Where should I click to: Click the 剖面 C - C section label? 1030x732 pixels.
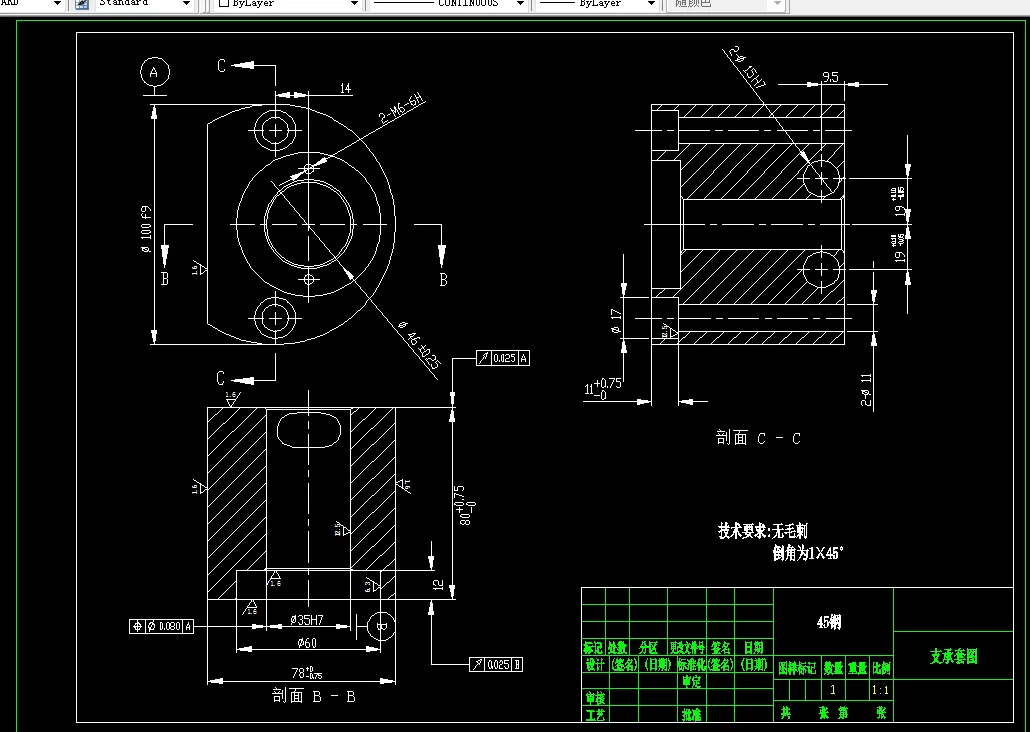pyautogui.click(x=758, y=438)
